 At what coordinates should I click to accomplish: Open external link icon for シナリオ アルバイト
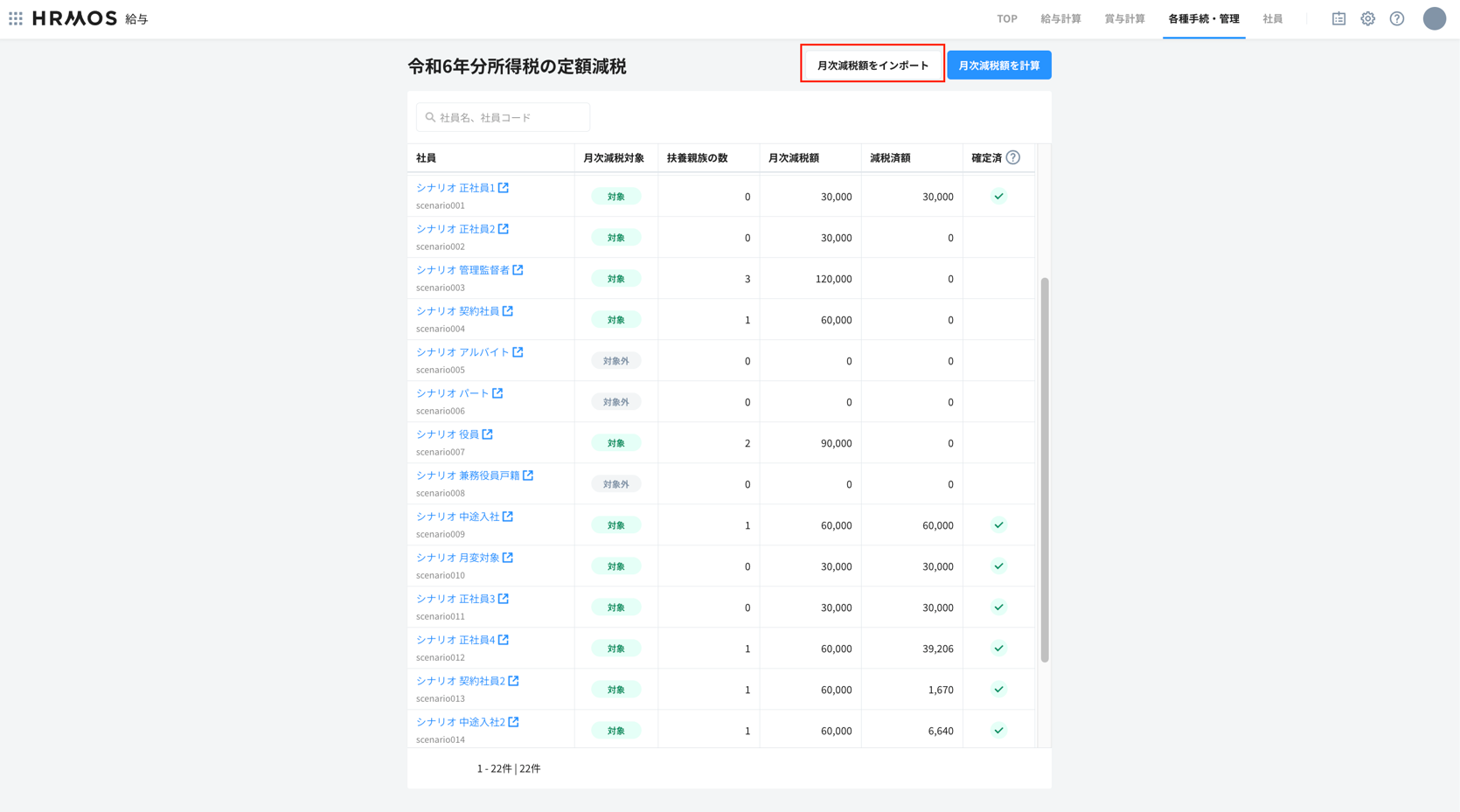(x=518, y=352)
